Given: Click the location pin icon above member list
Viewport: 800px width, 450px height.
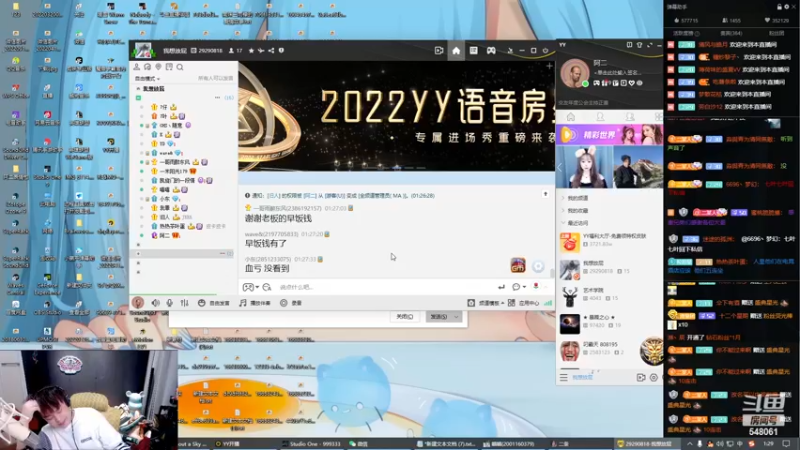Looking at the screenshot, I should [x=158, y=67].
